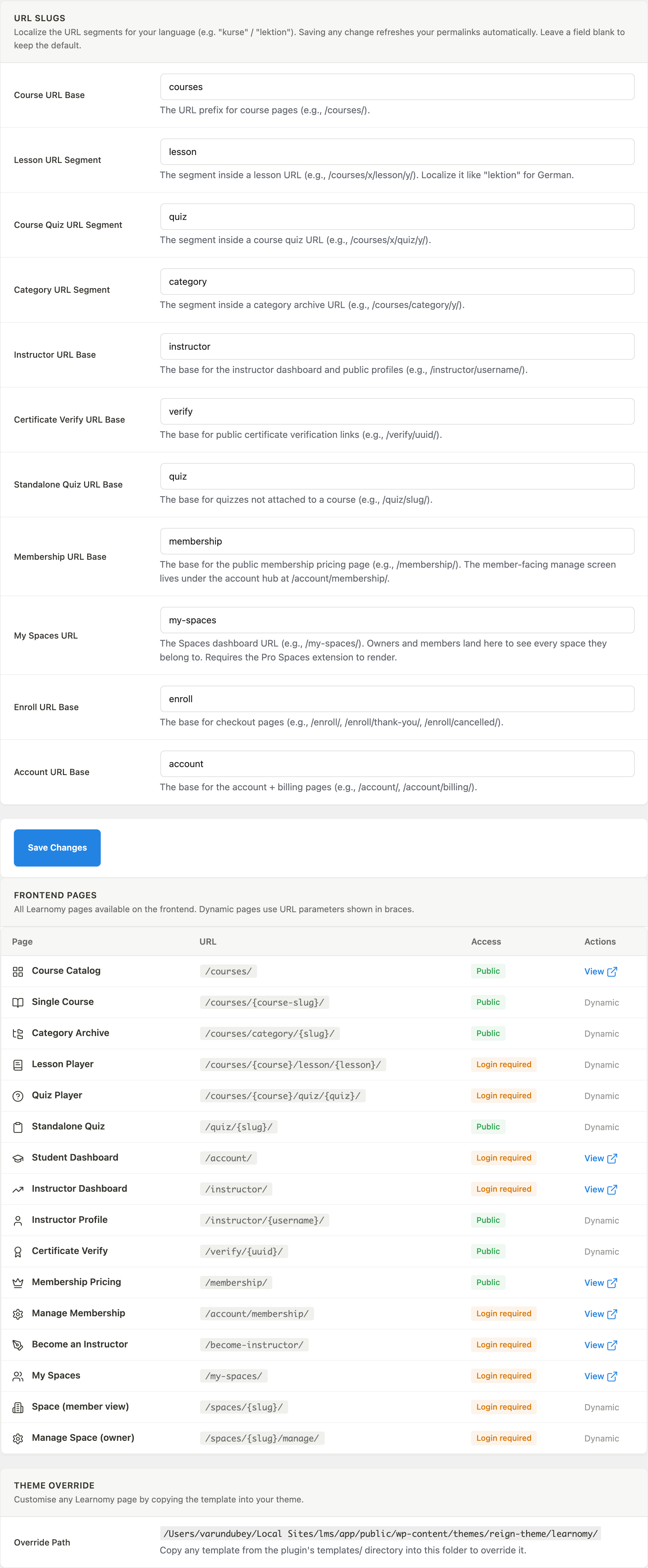
Task: Click the Standalone Quiz clipboard icon
Action: point(18,1127)
